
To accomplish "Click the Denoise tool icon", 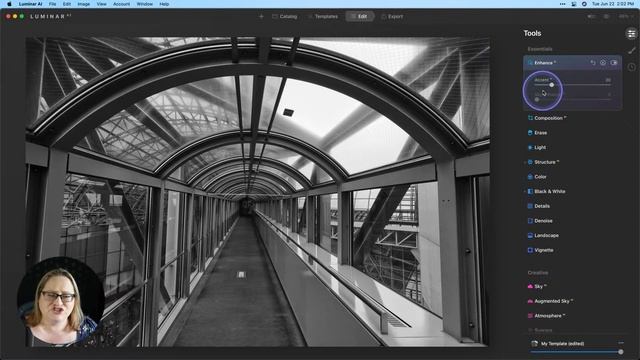I will click(530, 221).
